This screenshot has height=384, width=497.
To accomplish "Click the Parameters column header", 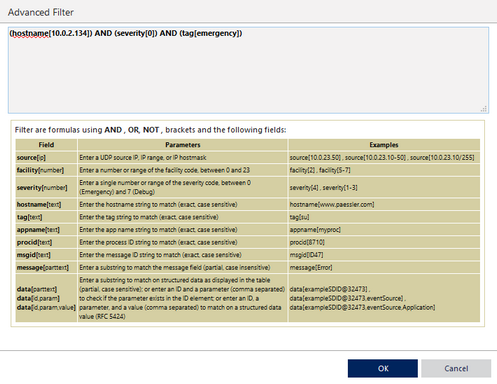I will pos(183,145).
